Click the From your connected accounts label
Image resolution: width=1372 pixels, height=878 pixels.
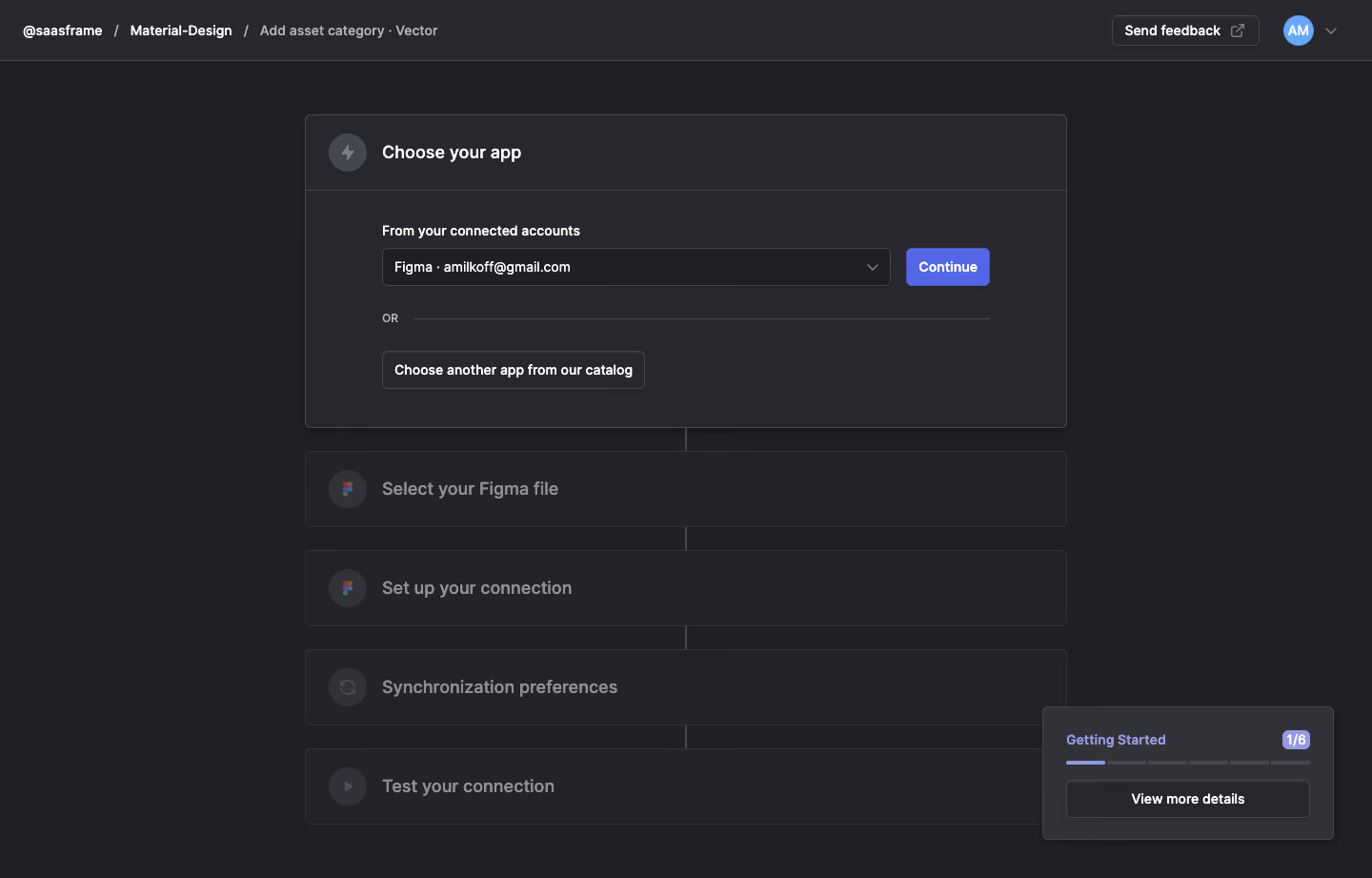click(x=481, y=231)
